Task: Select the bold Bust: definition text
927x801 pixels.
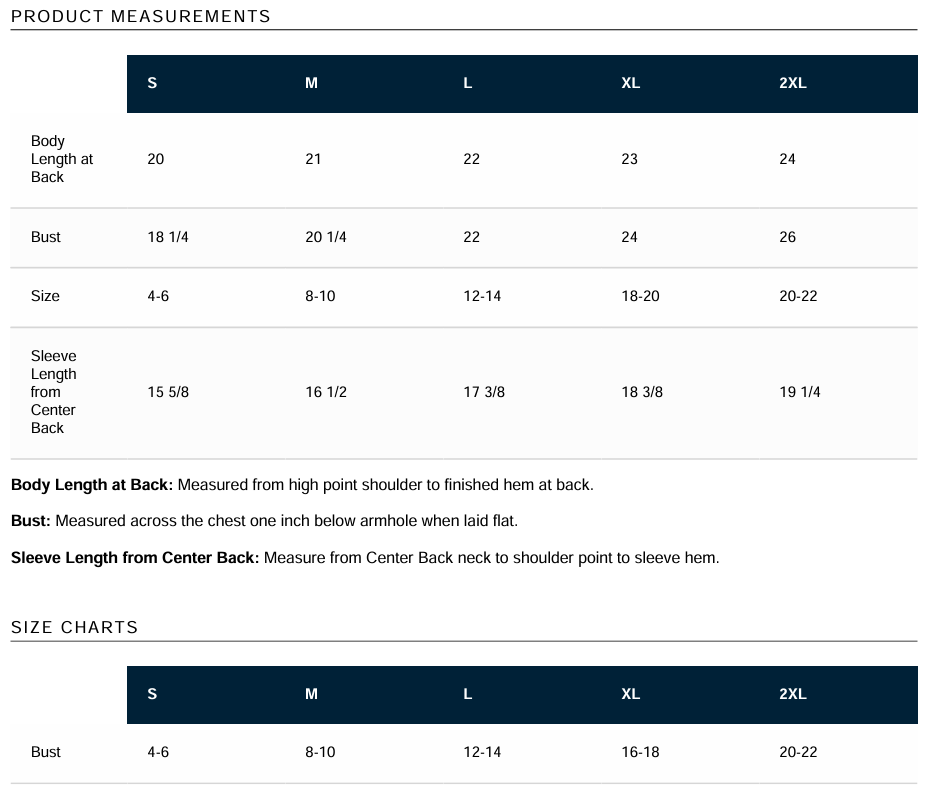Action: point(31,521)
